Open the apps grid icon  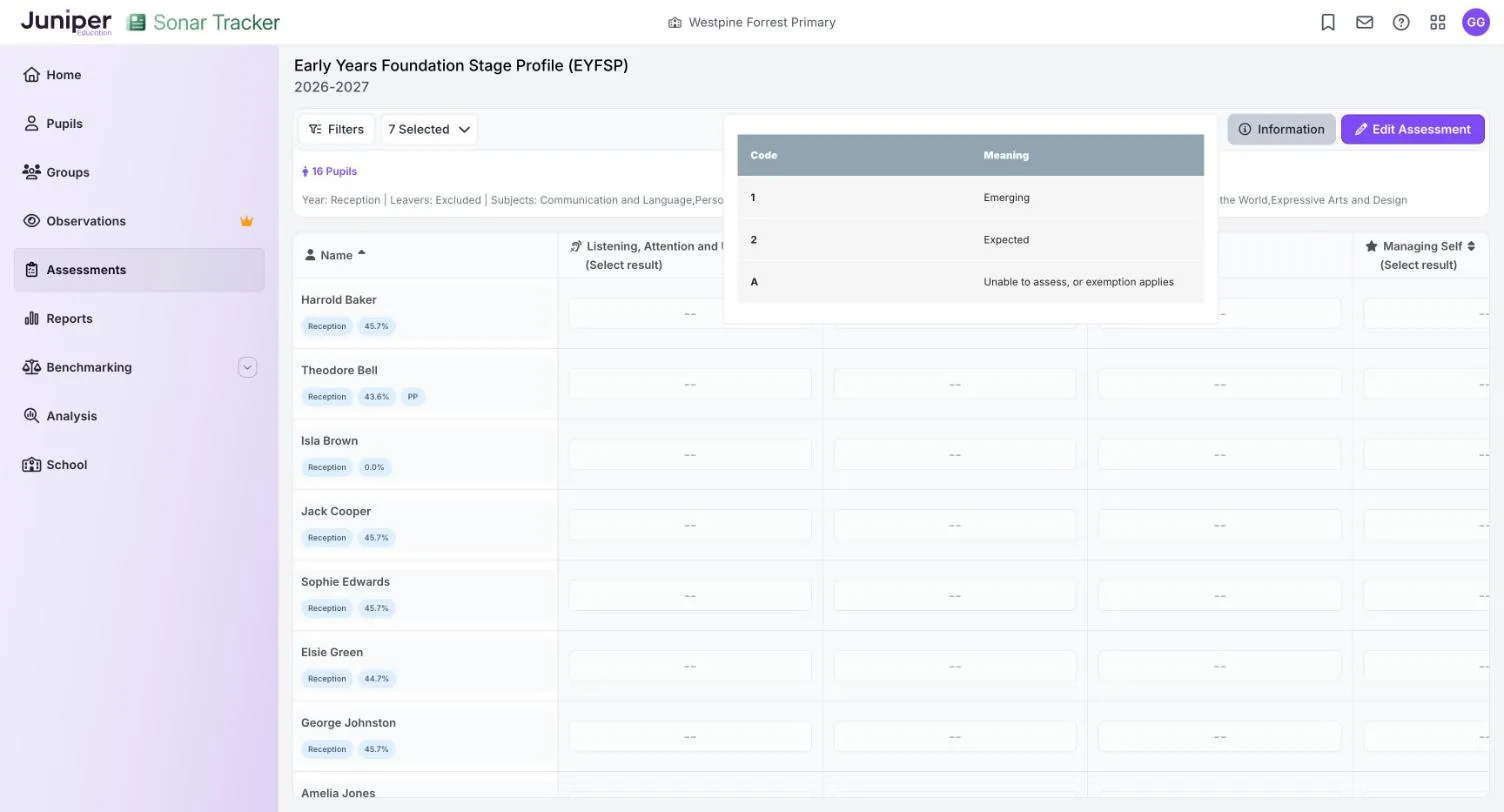pyautogui.click(x=1438, y=22)
